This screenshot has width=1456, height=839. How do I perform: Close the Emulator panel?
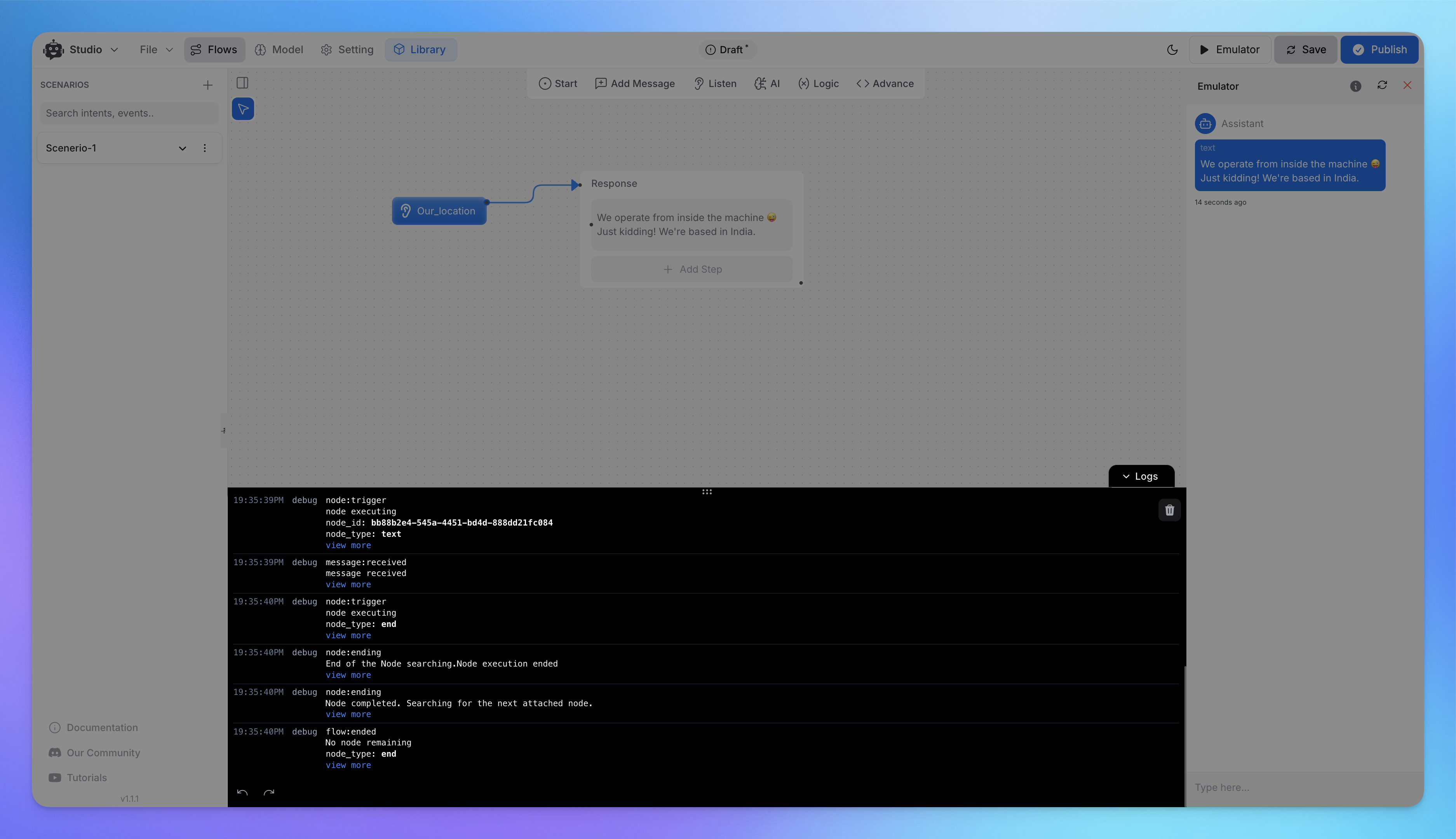[1407, 85]
